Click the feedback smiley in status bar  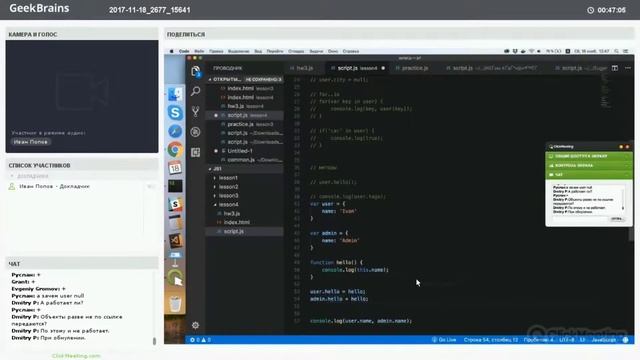625,340
